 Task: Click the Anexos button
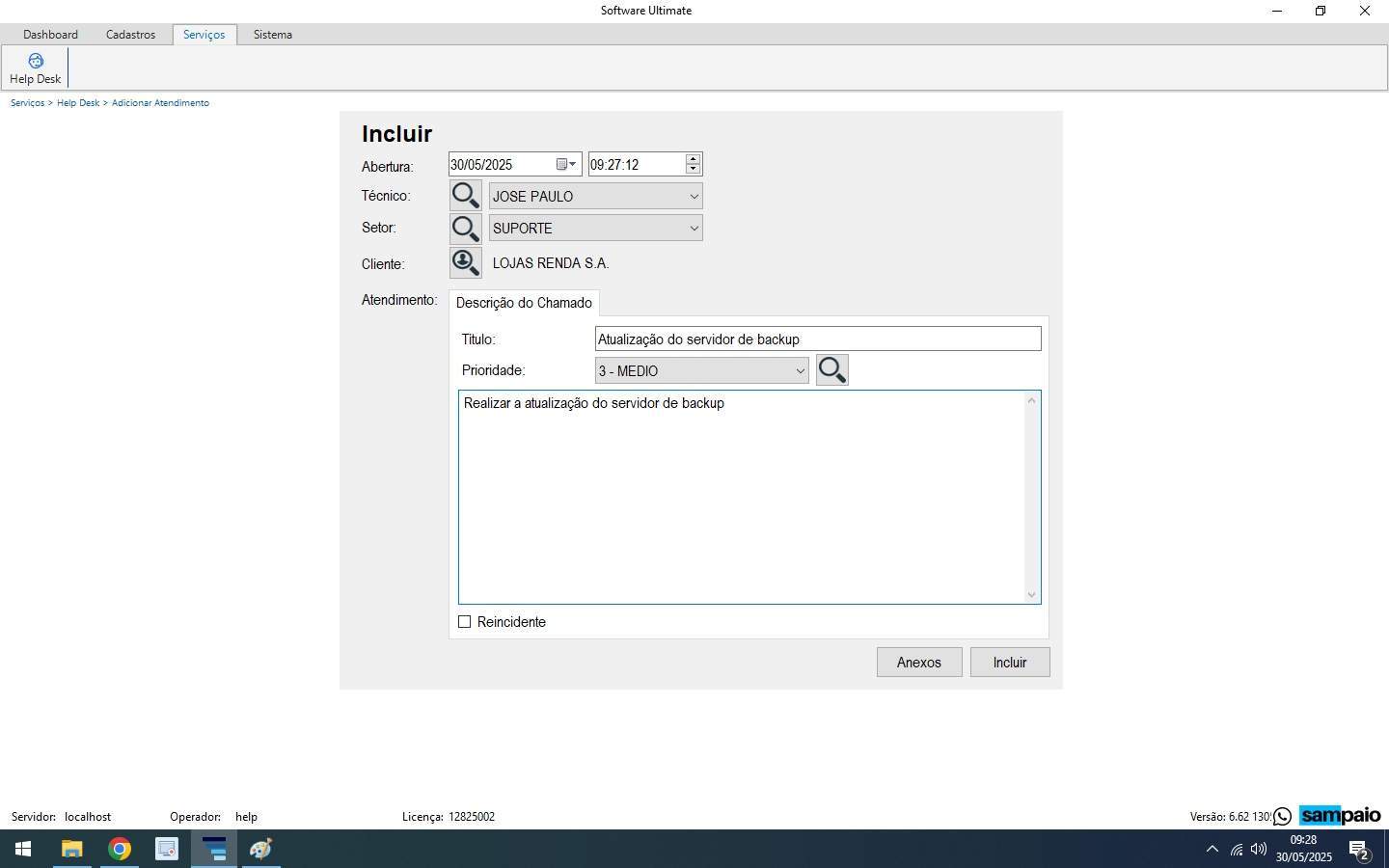[919, 663]
